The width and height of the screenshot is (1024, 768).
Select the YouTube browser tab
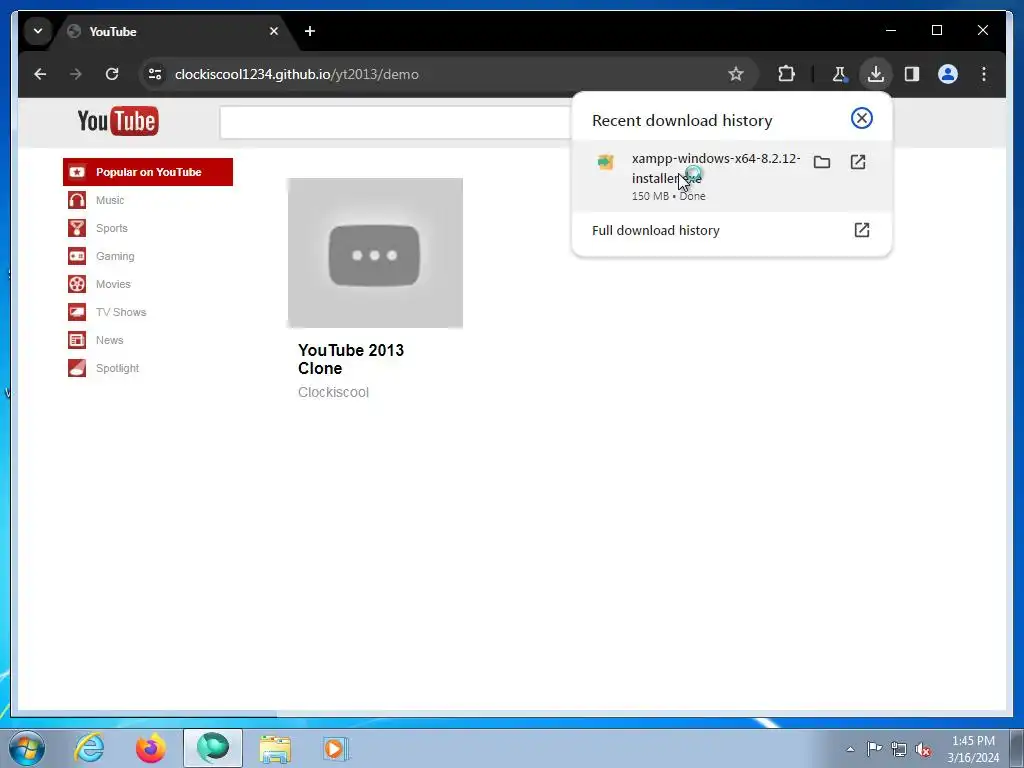(x=174, y=31)
